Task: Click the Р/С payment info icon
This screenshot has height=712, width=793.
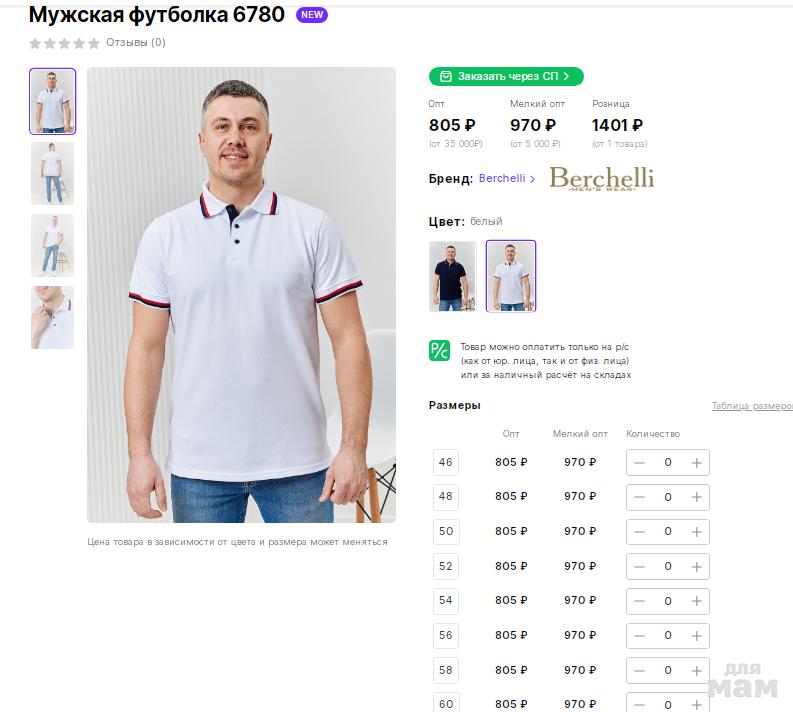Action: pos(439,350)
